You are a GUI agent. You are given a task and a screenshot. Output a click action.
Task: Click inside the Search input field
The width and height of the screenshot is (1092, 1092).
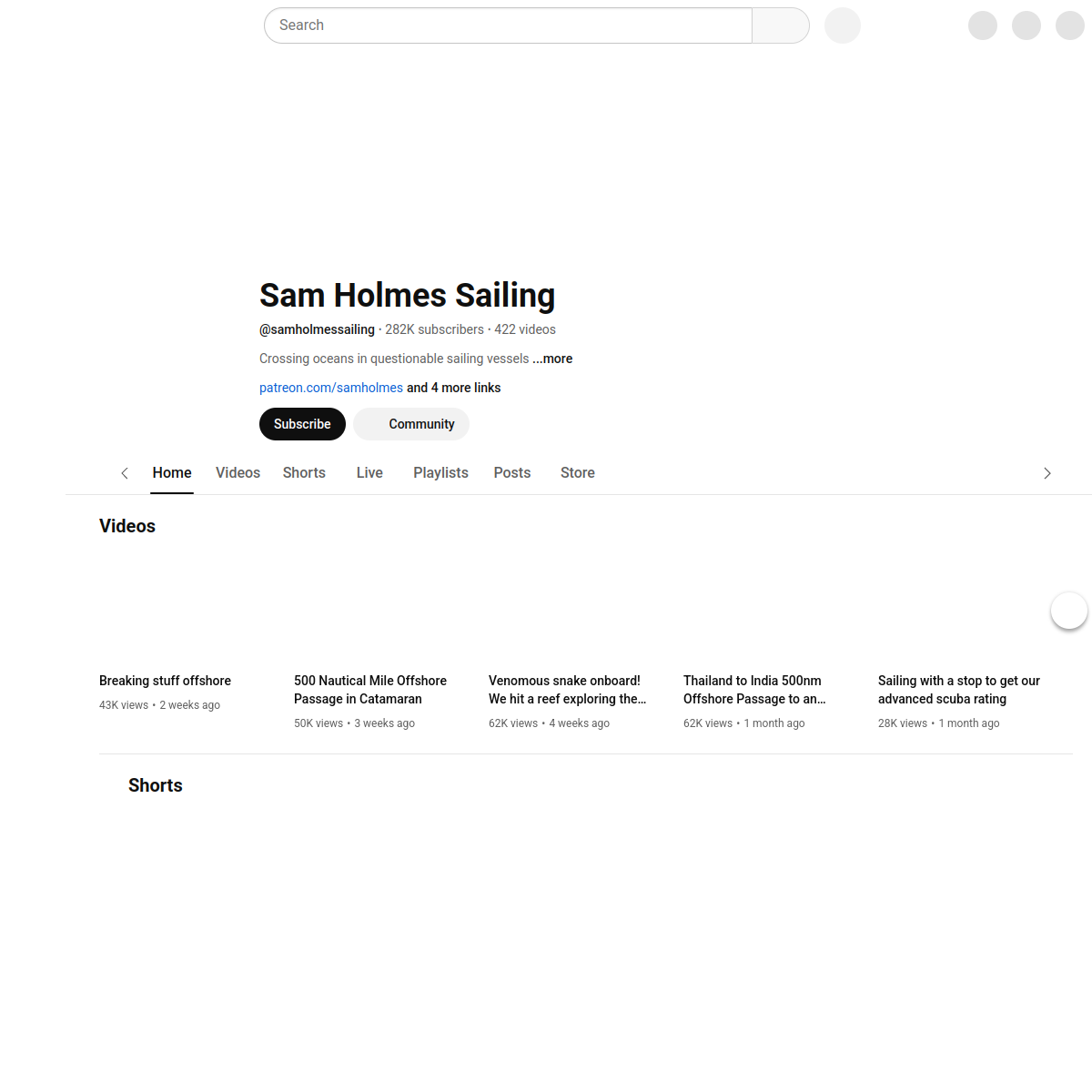click(507, 25)
